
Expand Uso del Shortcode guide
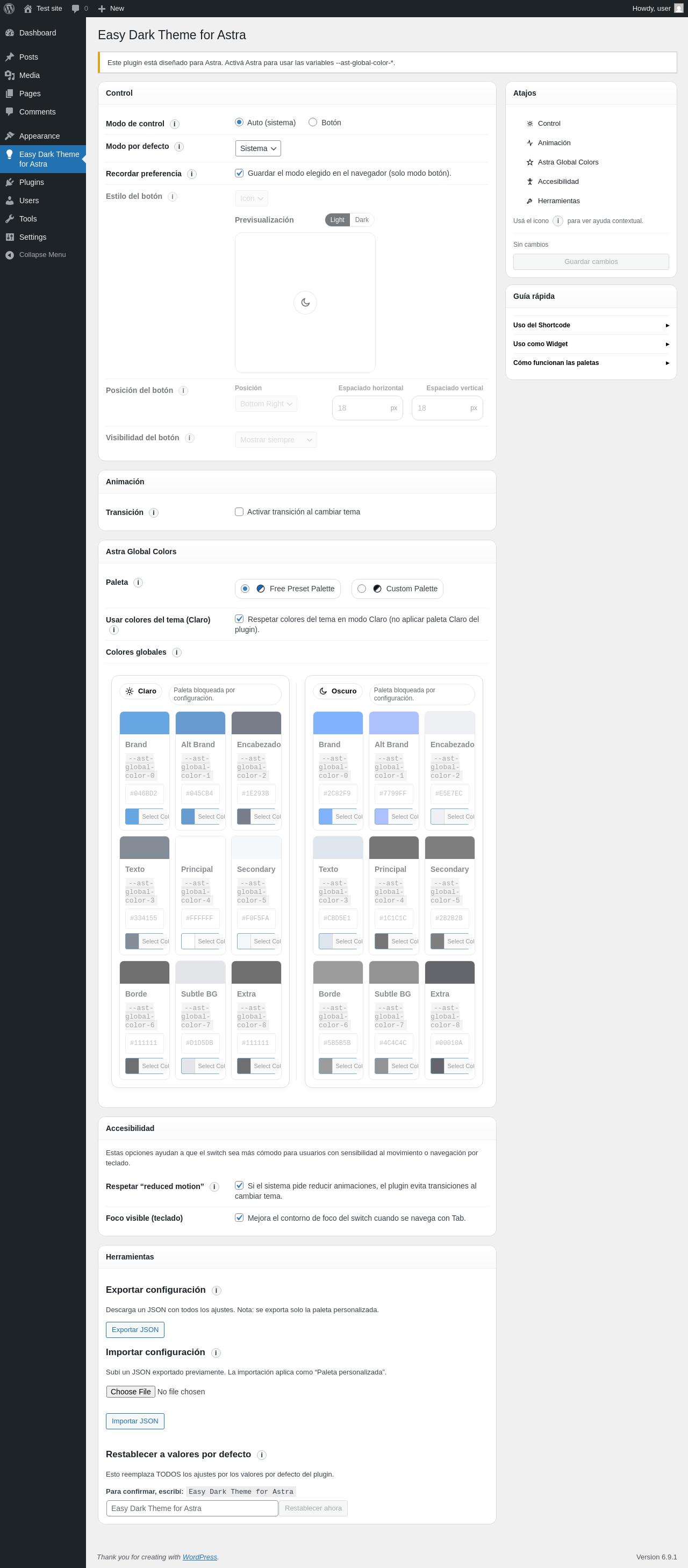pyautogui.click(x=591, y=325)
